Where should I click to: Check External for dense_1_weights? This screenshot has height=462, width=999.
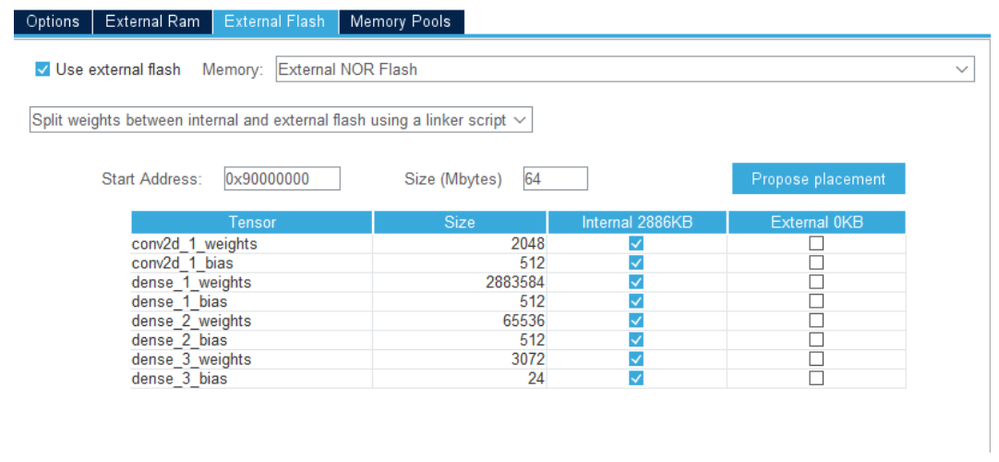(816, 282)
